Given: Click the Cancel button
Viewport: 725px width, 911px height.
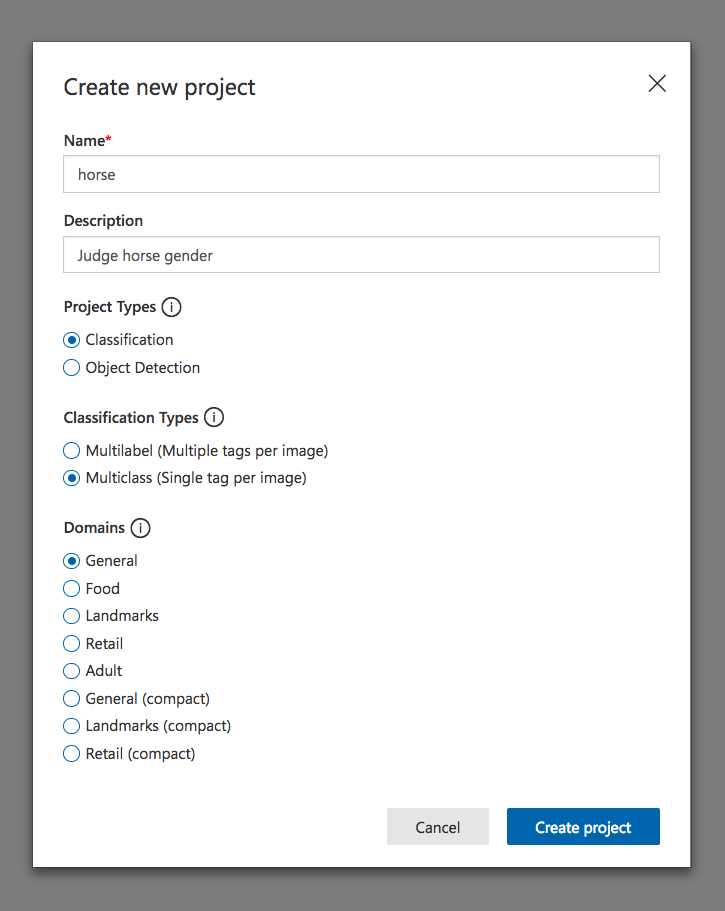Looking at the screenshot, I should tap(437, 826).
